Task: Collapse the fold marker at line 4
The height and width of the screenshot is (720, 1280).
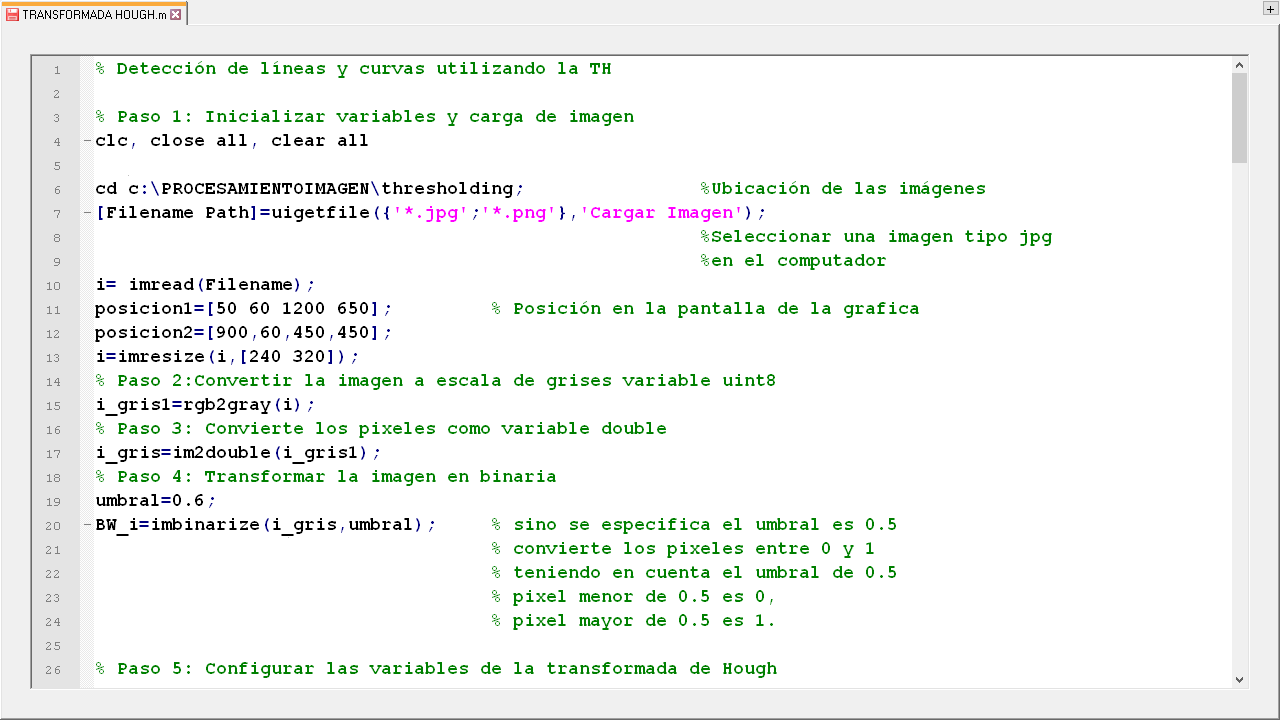Action: pyautogui.click(x=87, y=141)
